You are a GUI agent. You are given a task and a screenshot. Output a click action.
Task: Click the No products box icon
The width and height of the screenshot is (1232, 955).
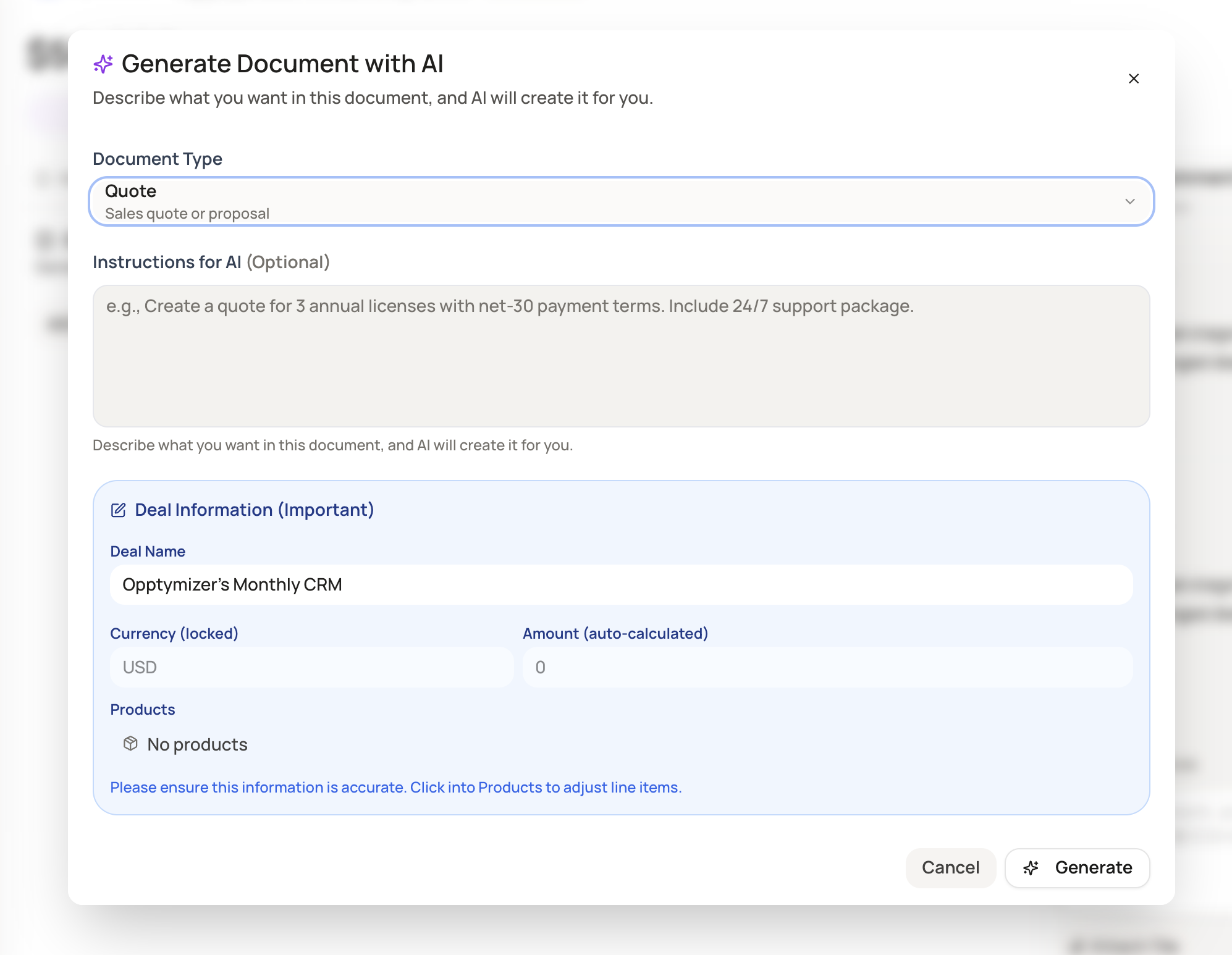(130, 744)
